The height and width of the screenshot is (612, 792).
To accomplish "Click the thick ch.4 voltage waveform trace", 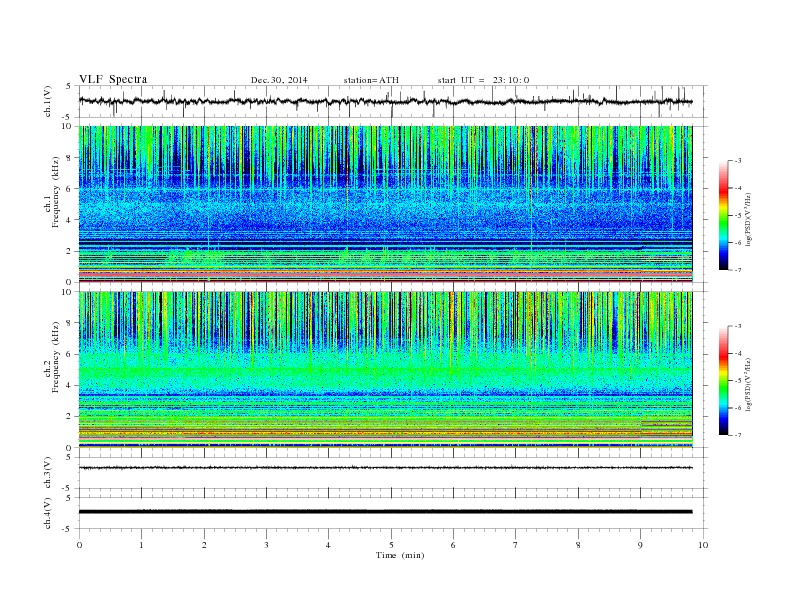I will click(385, 512).
